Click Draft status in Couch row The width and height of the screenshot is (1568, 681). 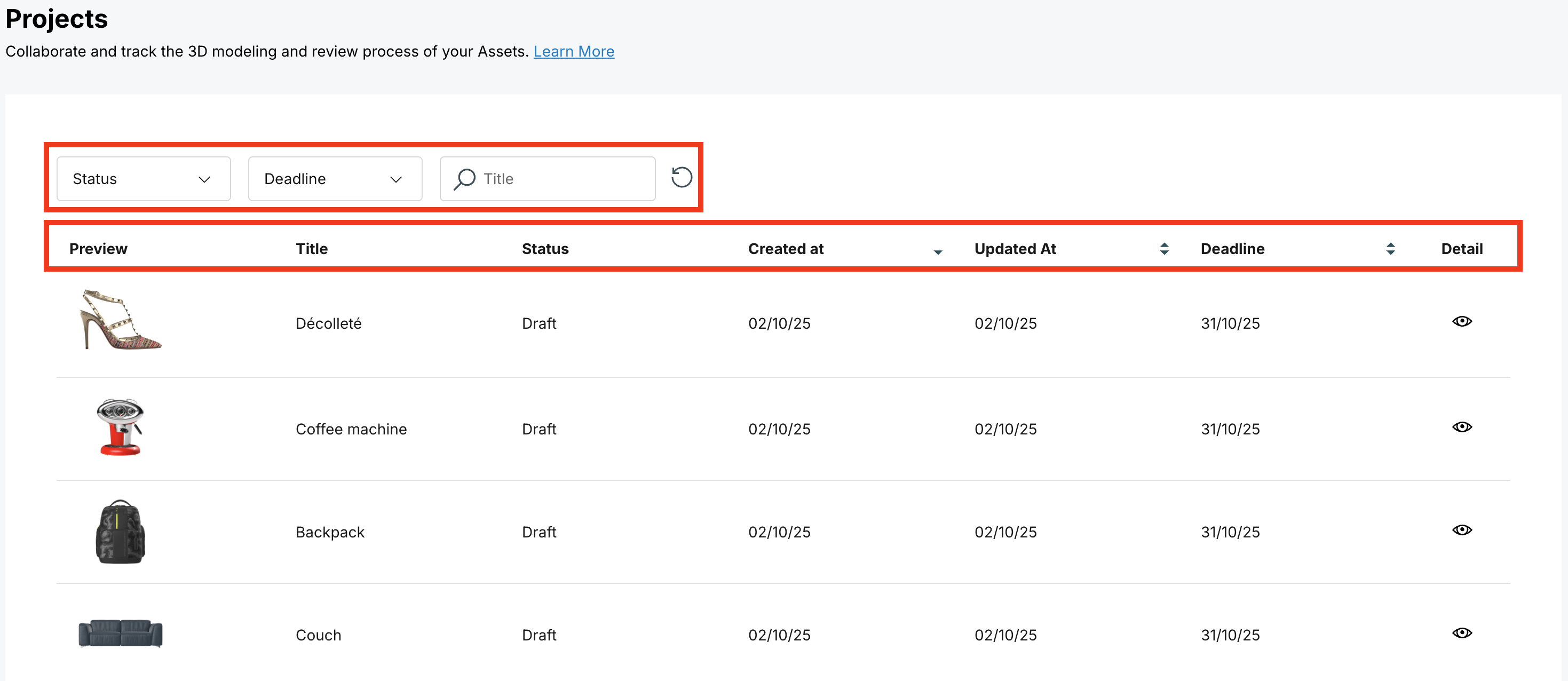(540, 635)
